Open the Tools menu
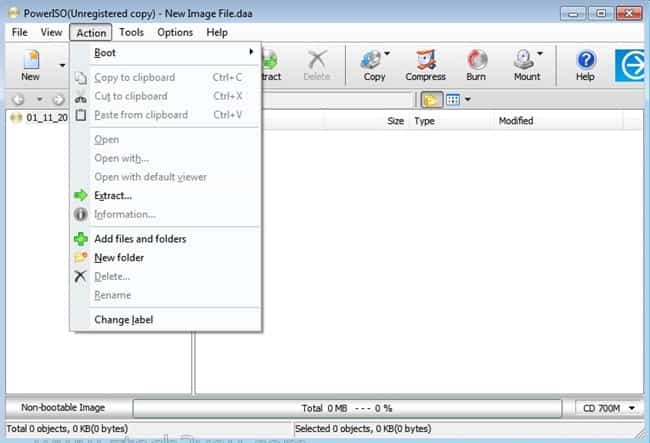The image size is (650, 443). (x=131, y=32)
